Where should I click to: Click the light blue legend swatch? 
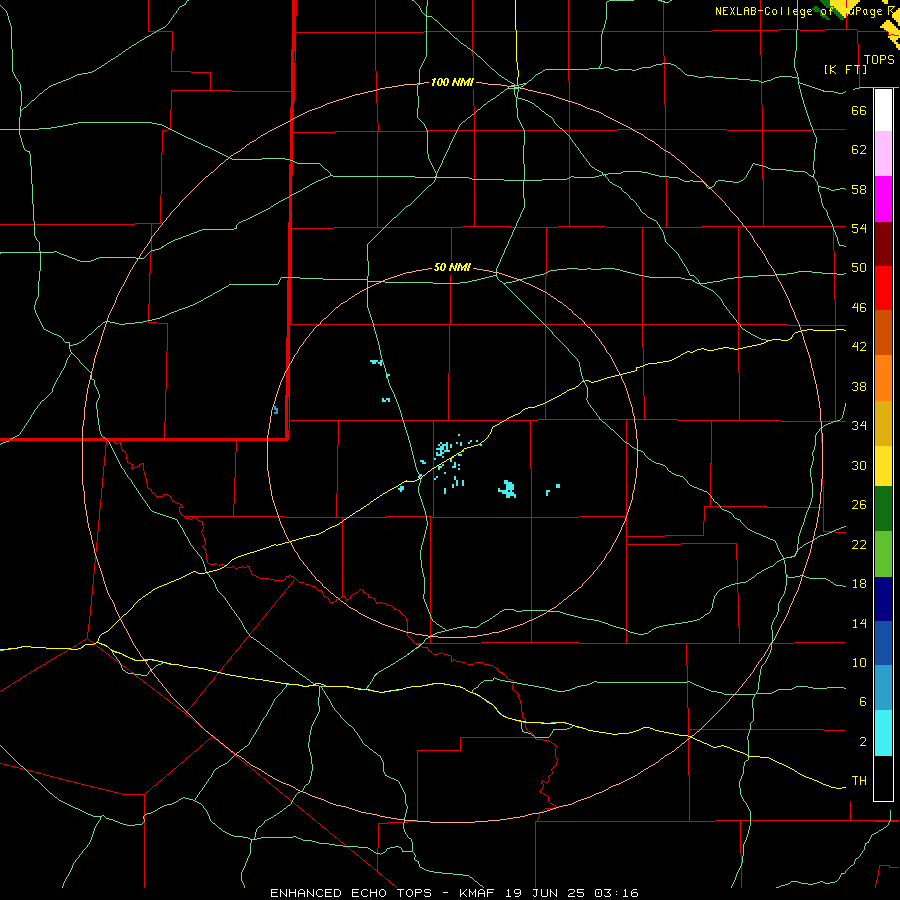click(x=883, y=688)
